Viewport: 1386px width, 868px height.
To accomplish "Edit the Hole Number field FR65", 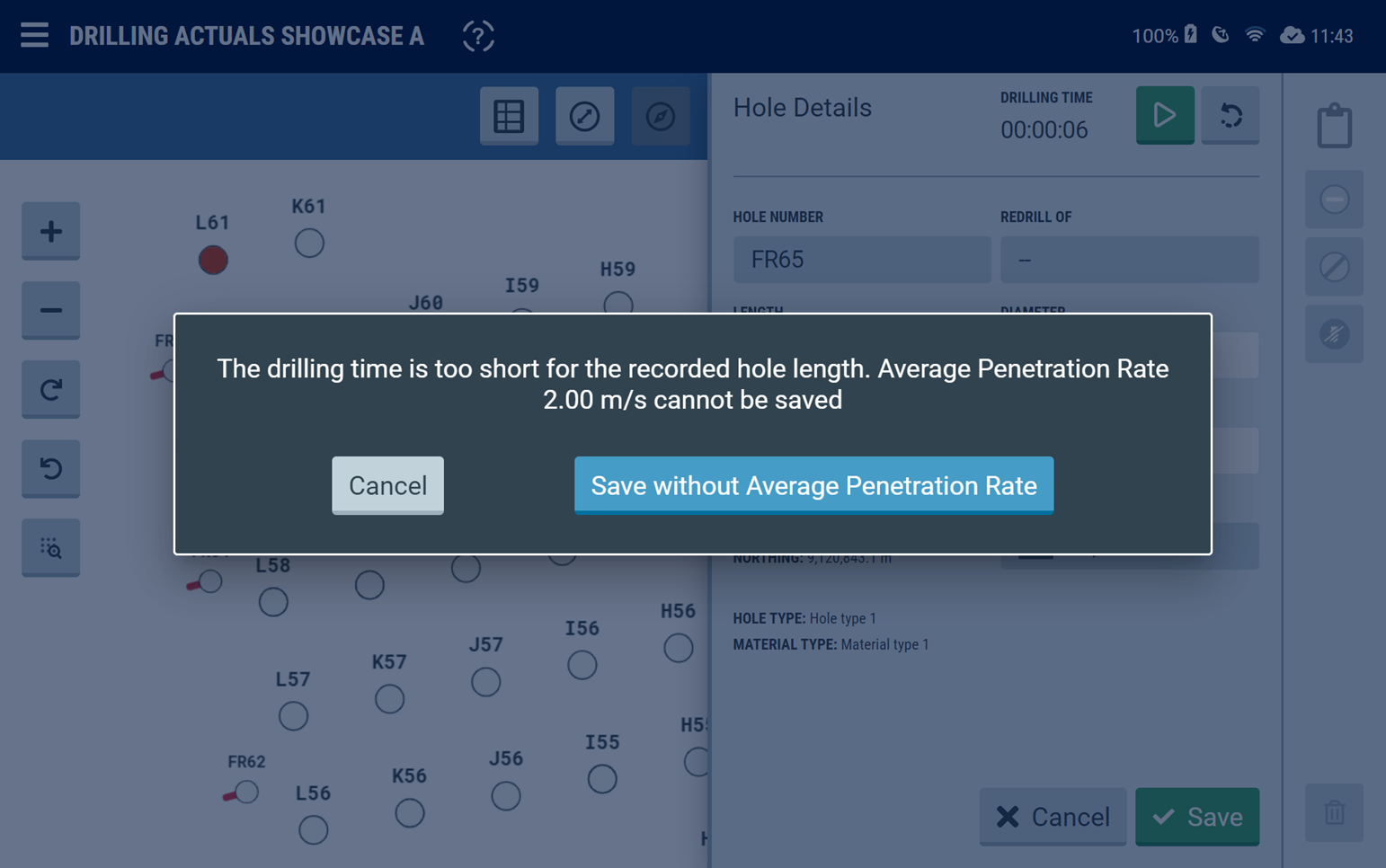I will tap(862, 260).
